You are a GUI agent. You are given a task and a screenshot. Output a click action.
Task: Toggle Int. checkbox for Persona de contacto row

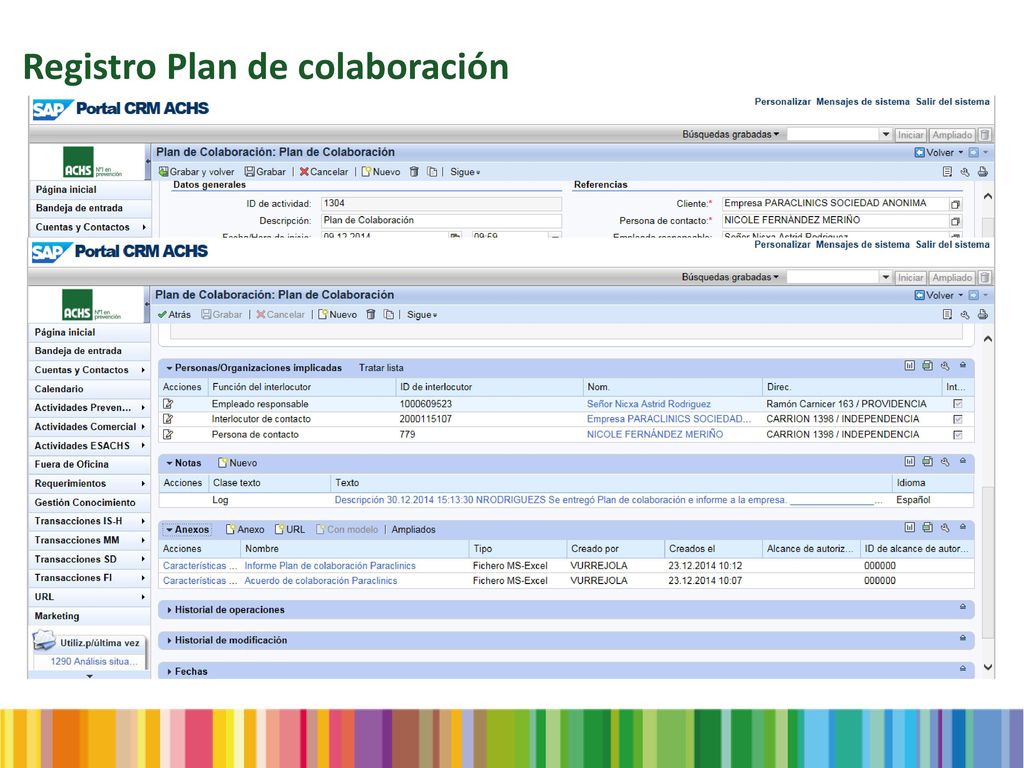[958, 434]
